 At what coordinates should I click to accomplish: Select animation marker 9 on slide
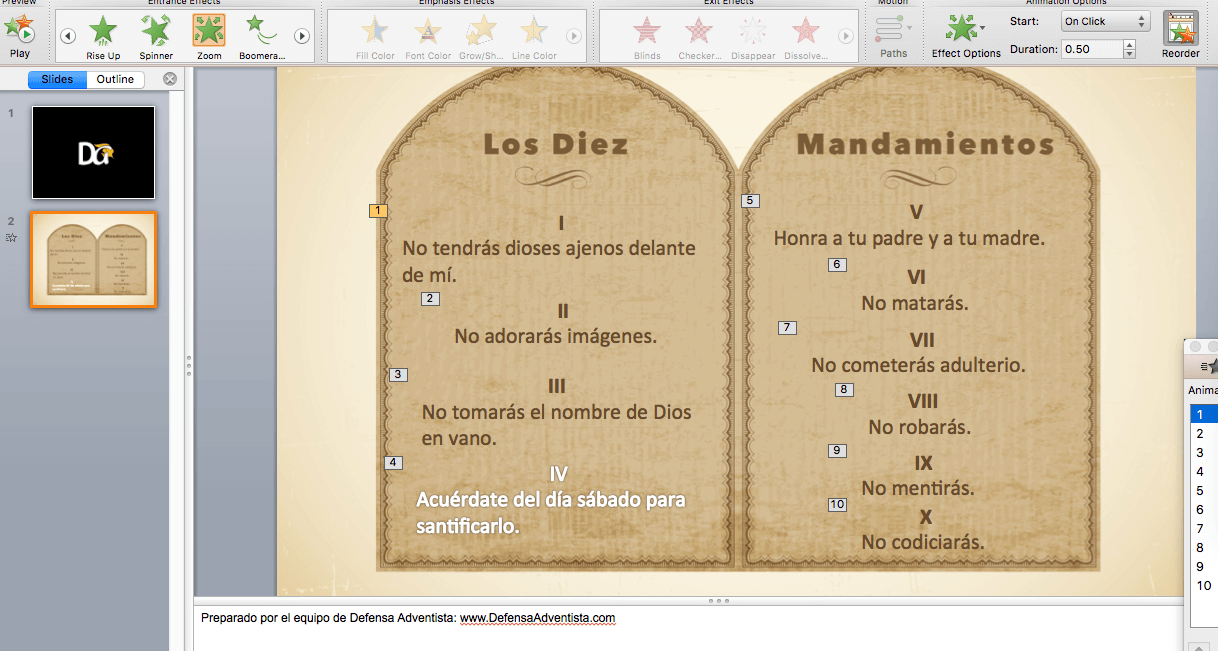tap(837, 451)
